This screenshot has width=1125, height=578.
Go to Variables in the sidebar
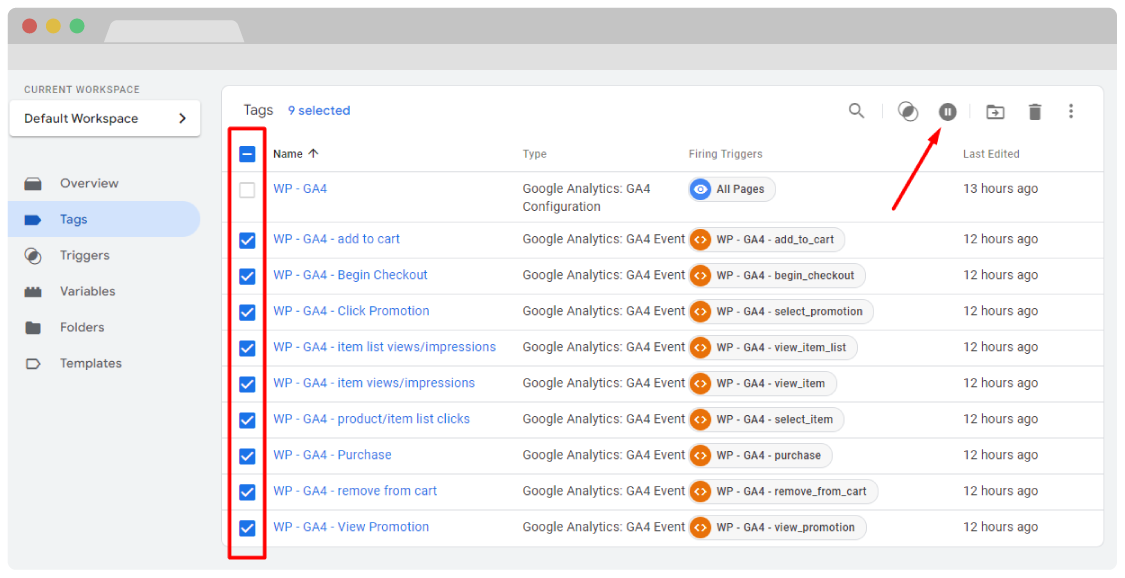[87, 291]
